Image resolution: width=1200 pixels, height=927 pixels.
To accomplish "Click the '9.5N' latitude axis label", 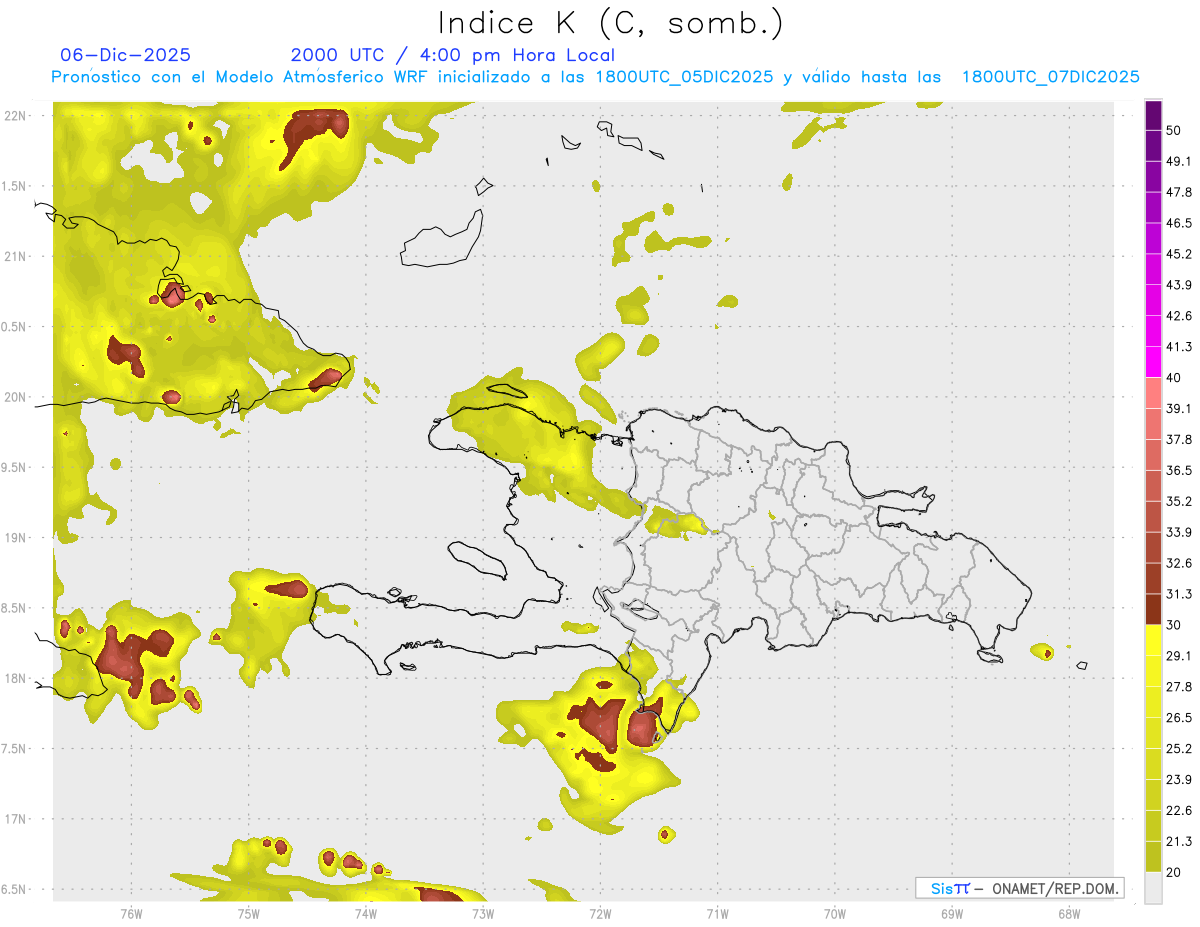I will point(16,467).
